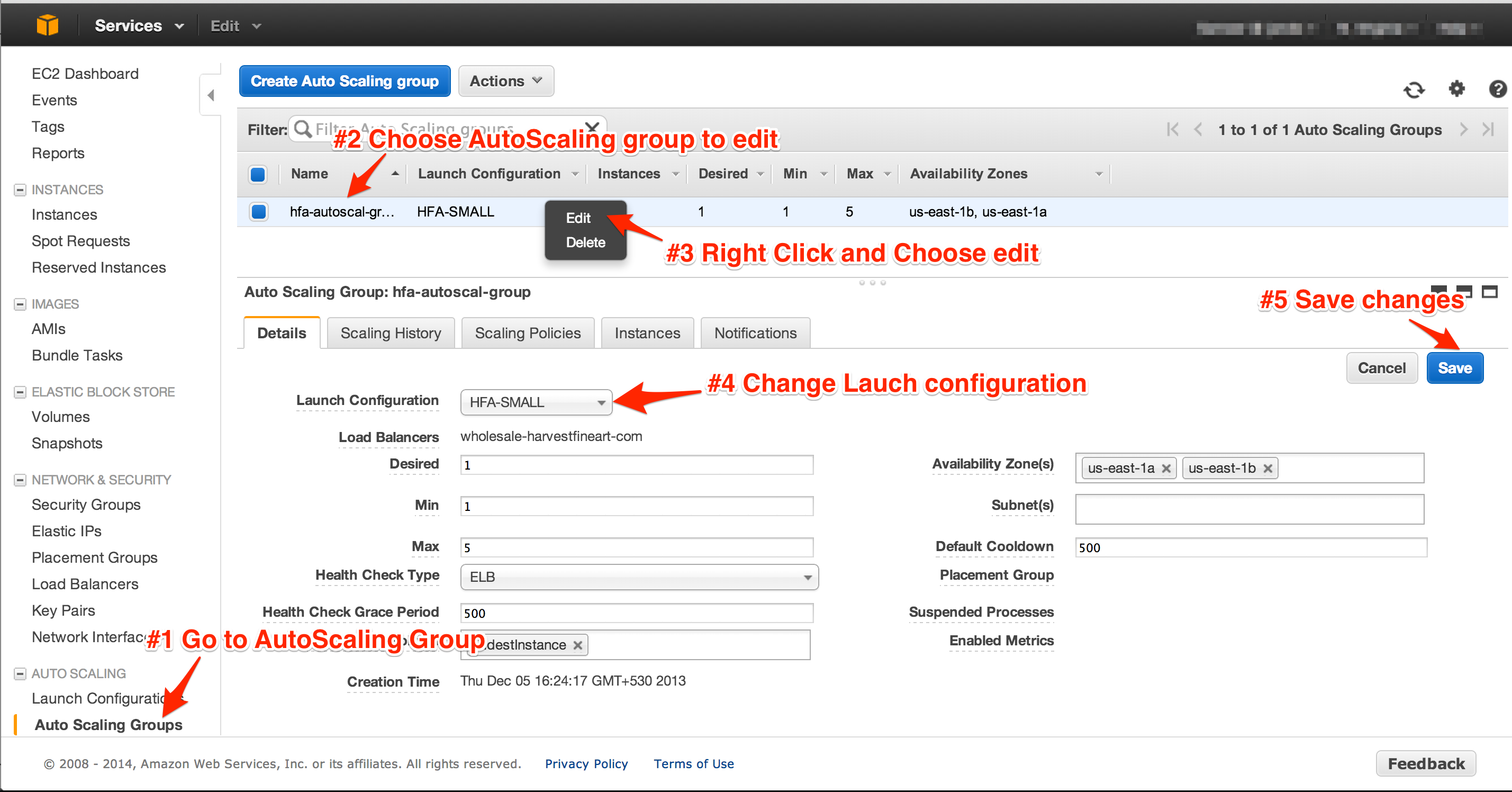Collapse the ELASTIC BLOCK STORE section
This screenshot has height=792, width=1512.
pyautogui.click(x=20, y=392)
